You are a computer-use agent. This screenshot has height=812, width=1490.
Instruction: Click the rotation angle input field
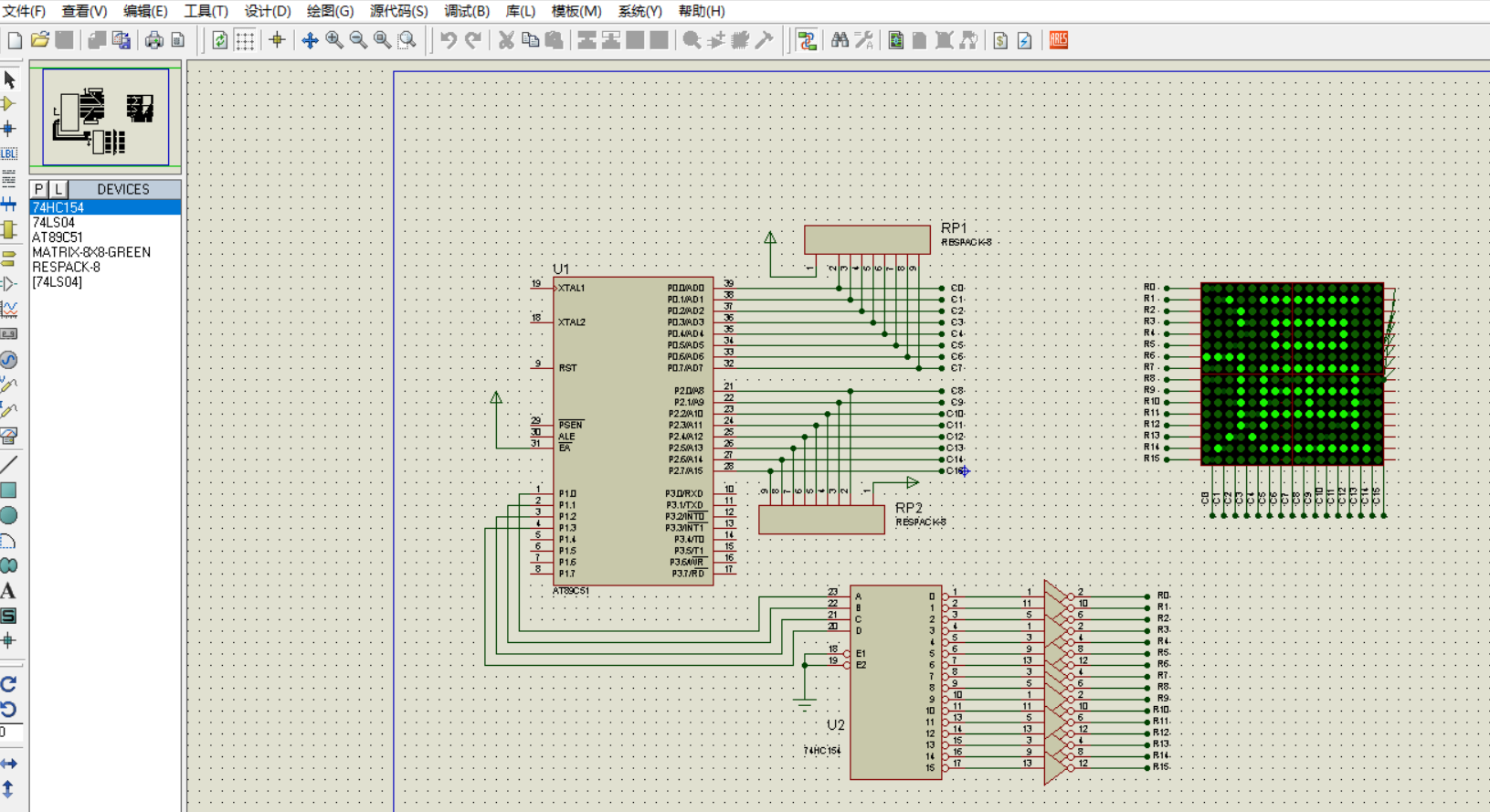coord(11,733)
